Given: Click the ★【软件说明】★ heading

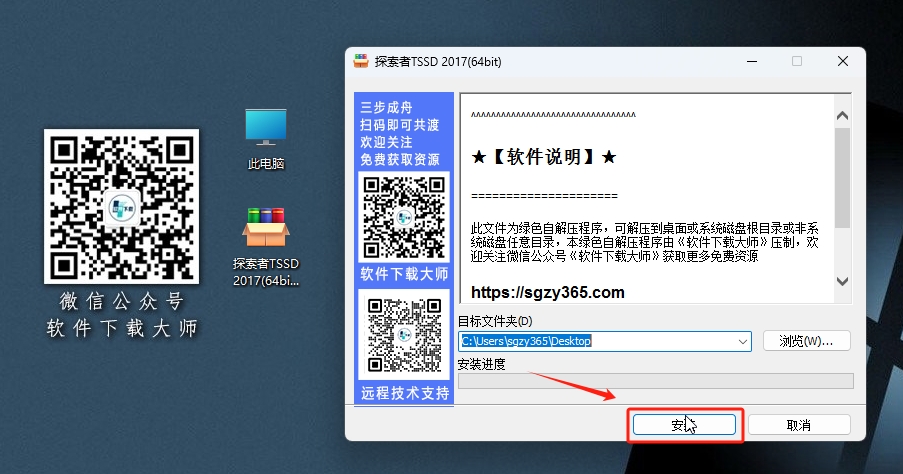Looking at the screenshot, I should pyautogui.click(x=544, y=157).
